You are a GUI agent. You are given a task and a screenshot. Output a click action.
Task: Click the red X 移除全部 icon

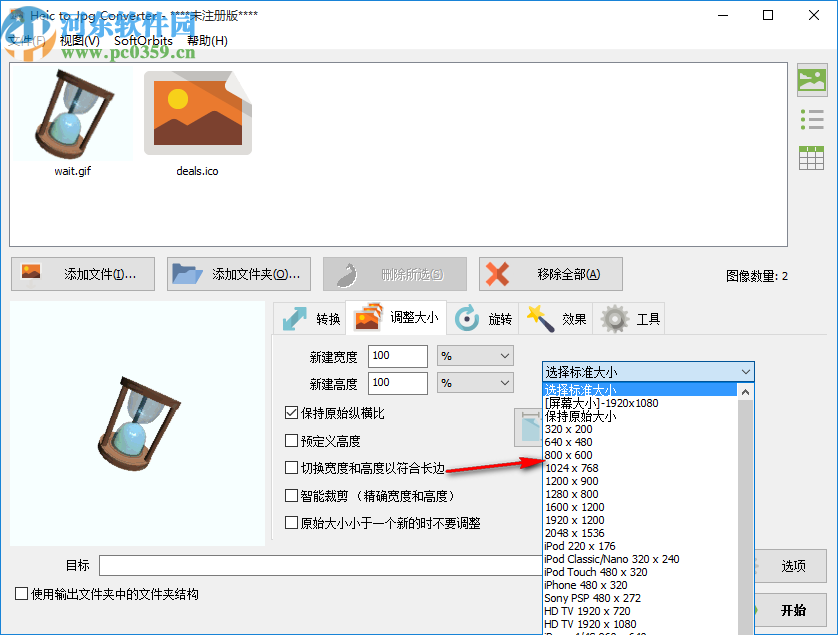[497, 273]
